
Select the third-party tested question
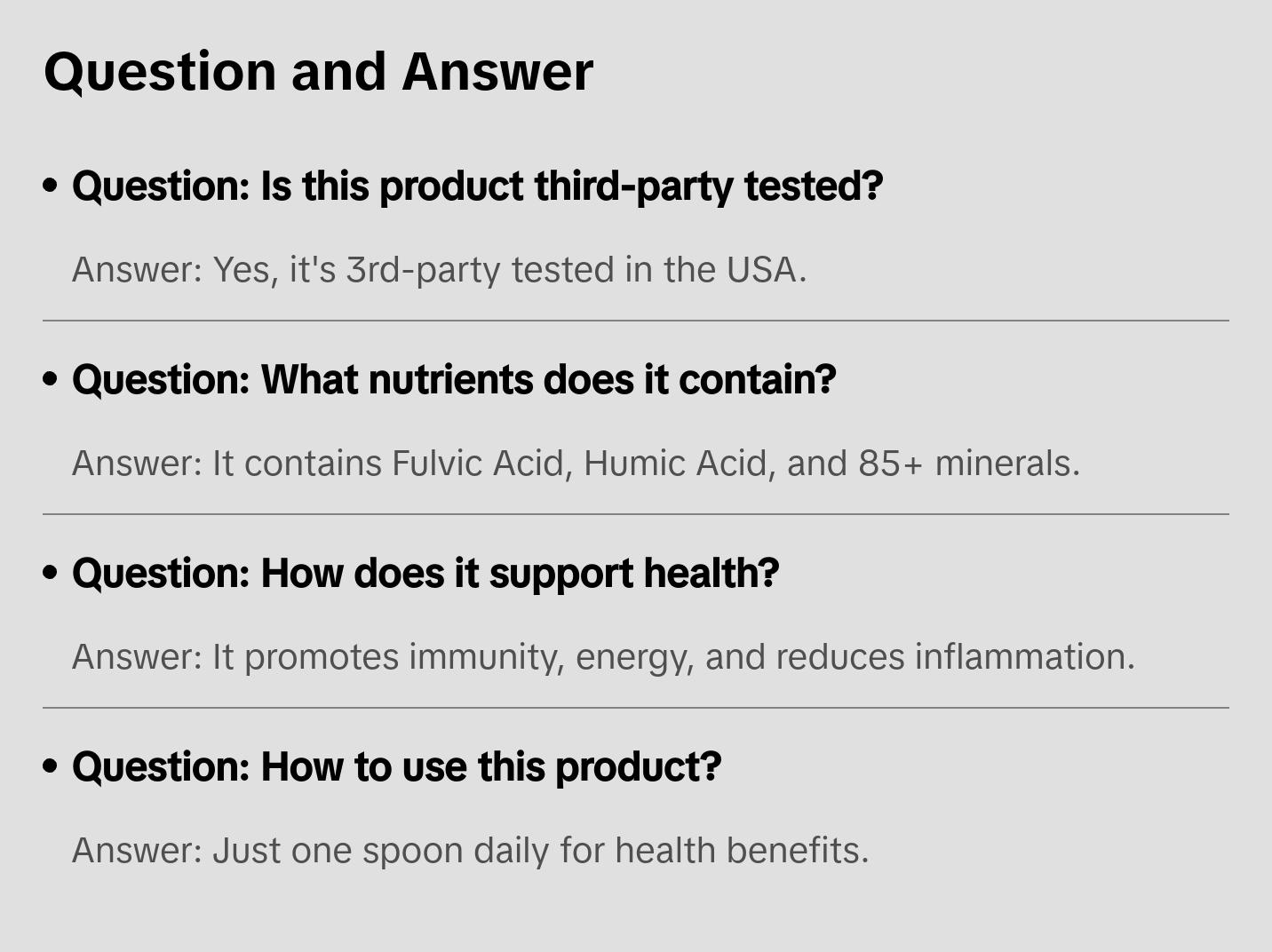coord(477,186)
